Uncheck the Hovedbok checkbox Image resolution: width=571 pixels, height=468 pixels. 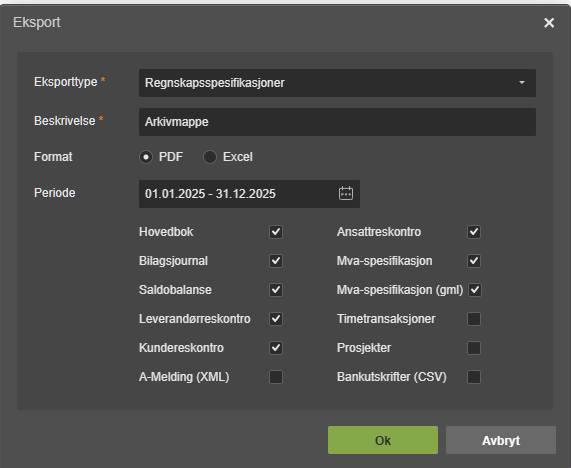pos(276,232)
